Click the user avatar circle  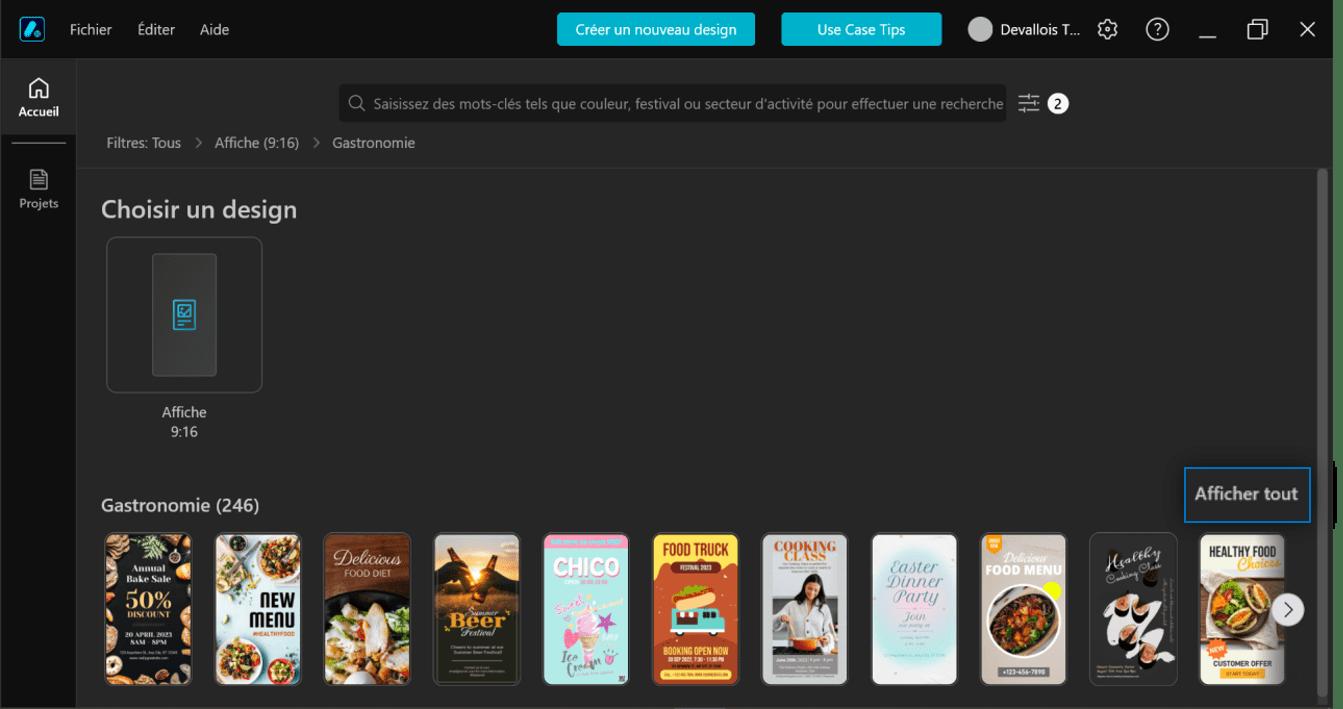[x=980, y=29]
